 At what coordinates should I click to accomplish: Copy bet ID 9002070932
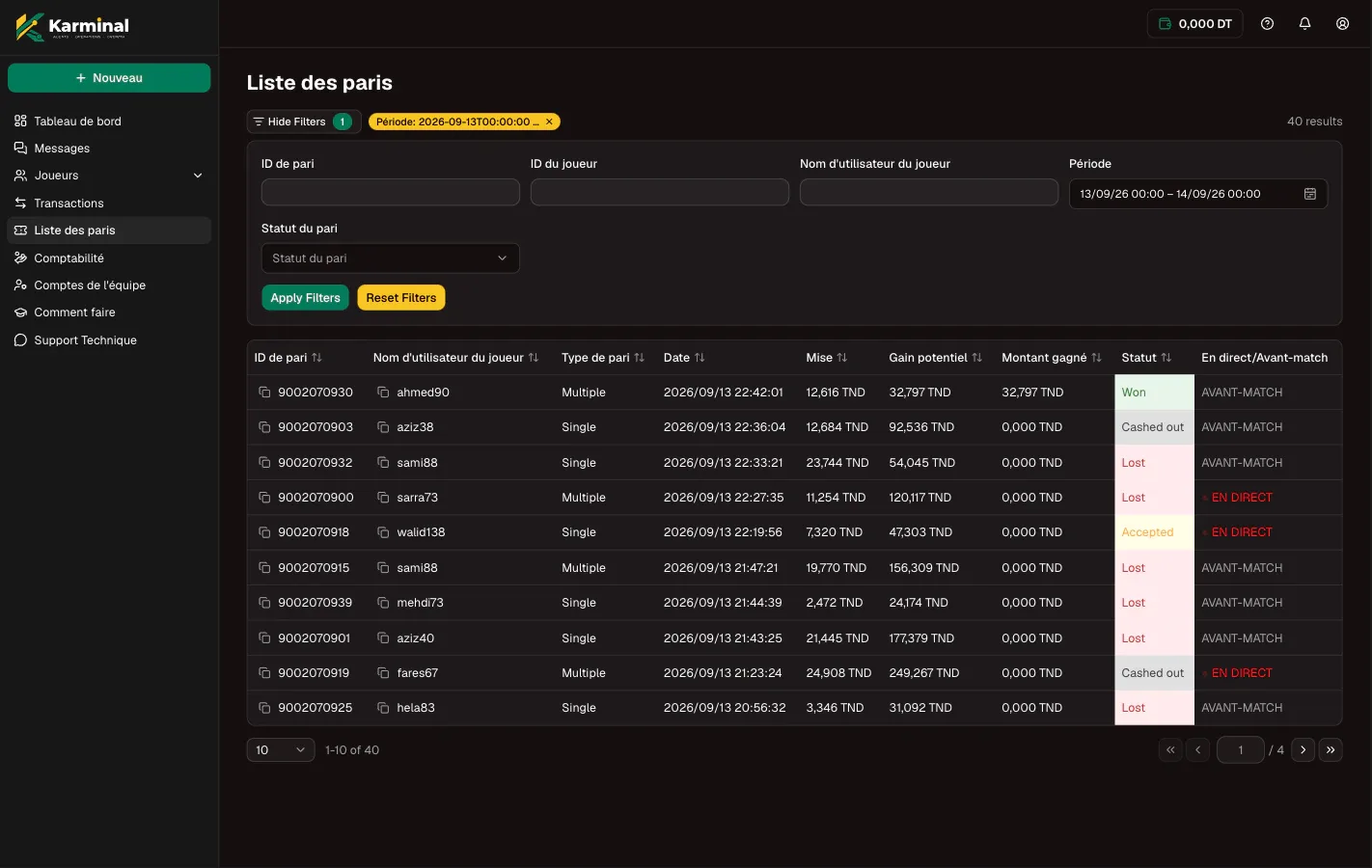click(x=264, y=463)
